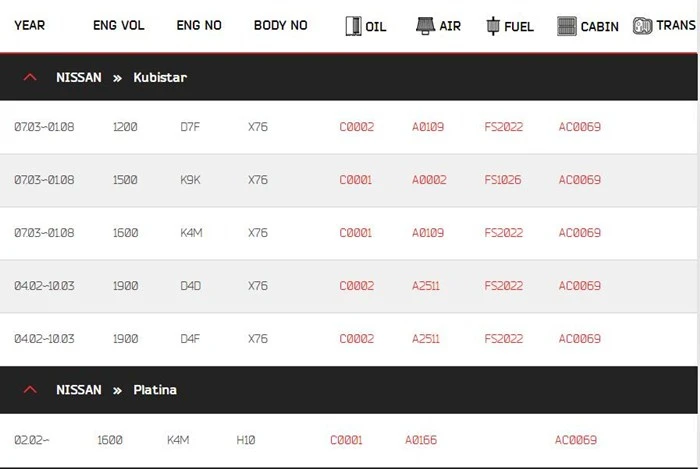Open fuel filter FS2022 for D4F engine
Image resolution: width=700 pixels, height=469 pixels.
pyautogui.click(x=504, y=339)
